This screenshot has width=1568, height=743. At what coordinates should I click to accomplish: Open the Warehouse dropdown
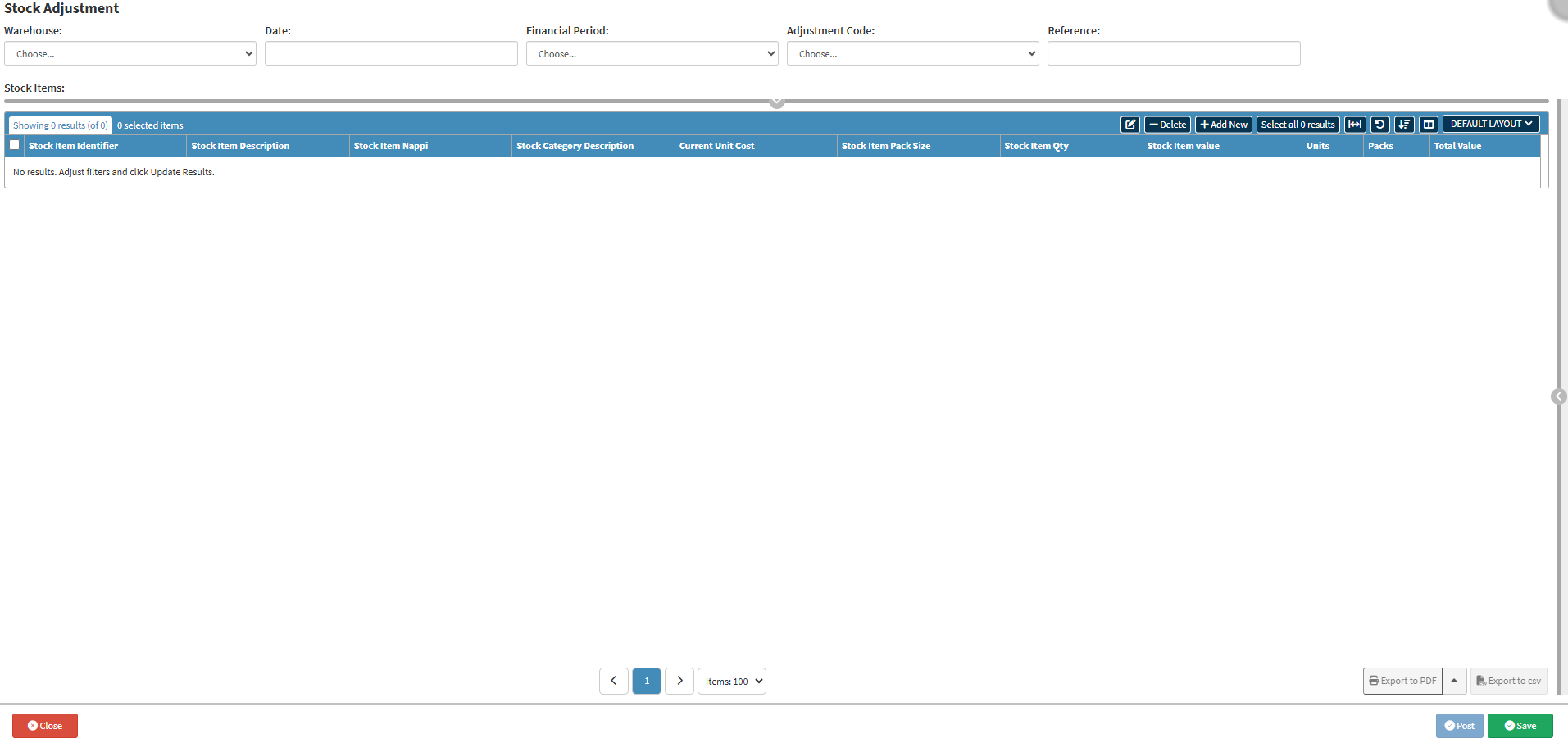click(x=130, y=54)
